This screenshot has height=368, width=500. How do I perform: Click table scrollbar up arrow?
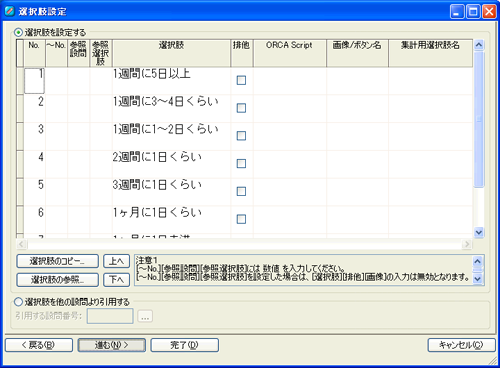coord(479,45)
